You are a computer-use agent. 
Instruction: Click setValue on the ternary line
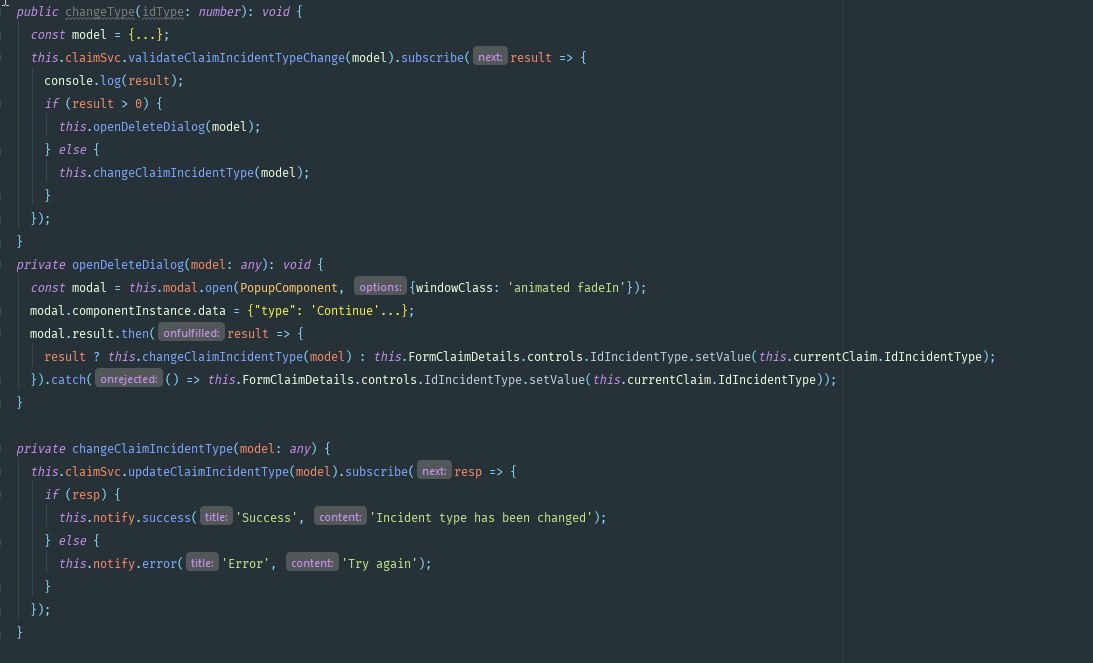coord(723,357)
